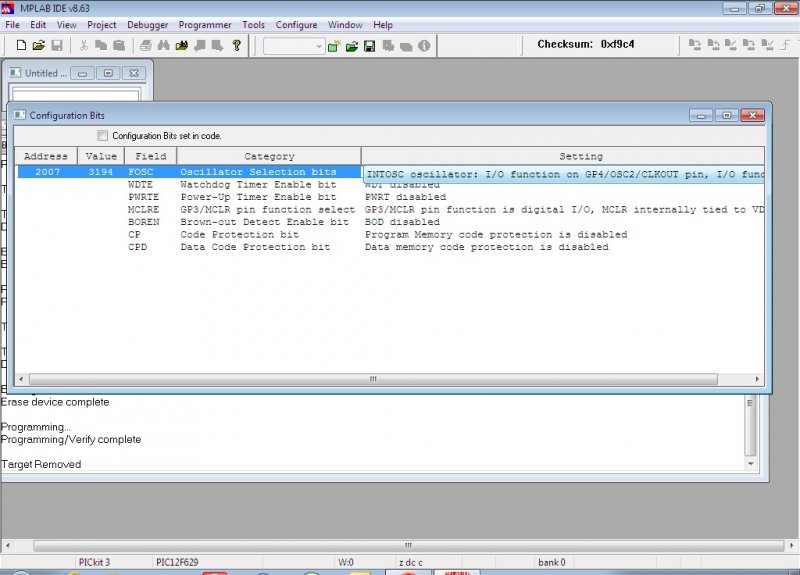The image size is (800, 575).
Task: Open the Debugger menu
Action: click(x=147, y=24)
